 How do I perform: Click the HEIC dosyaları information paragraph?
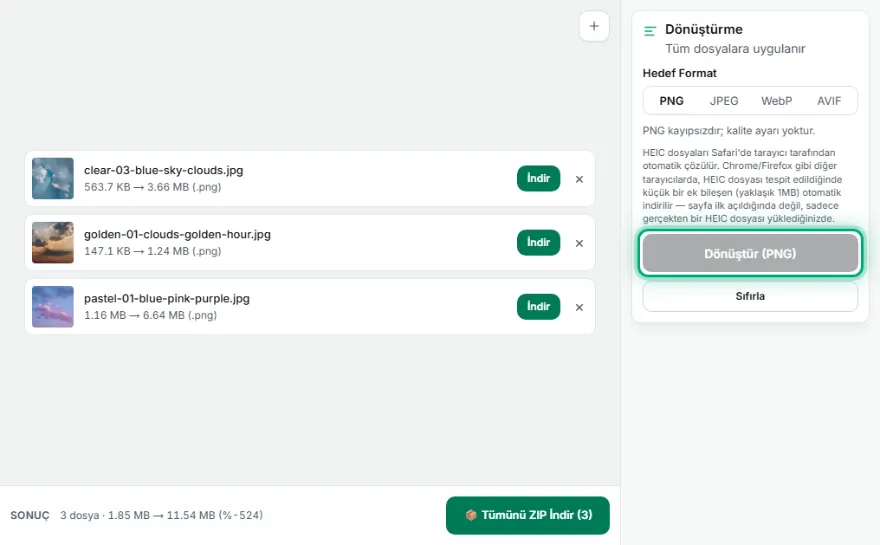pos(742,185)
